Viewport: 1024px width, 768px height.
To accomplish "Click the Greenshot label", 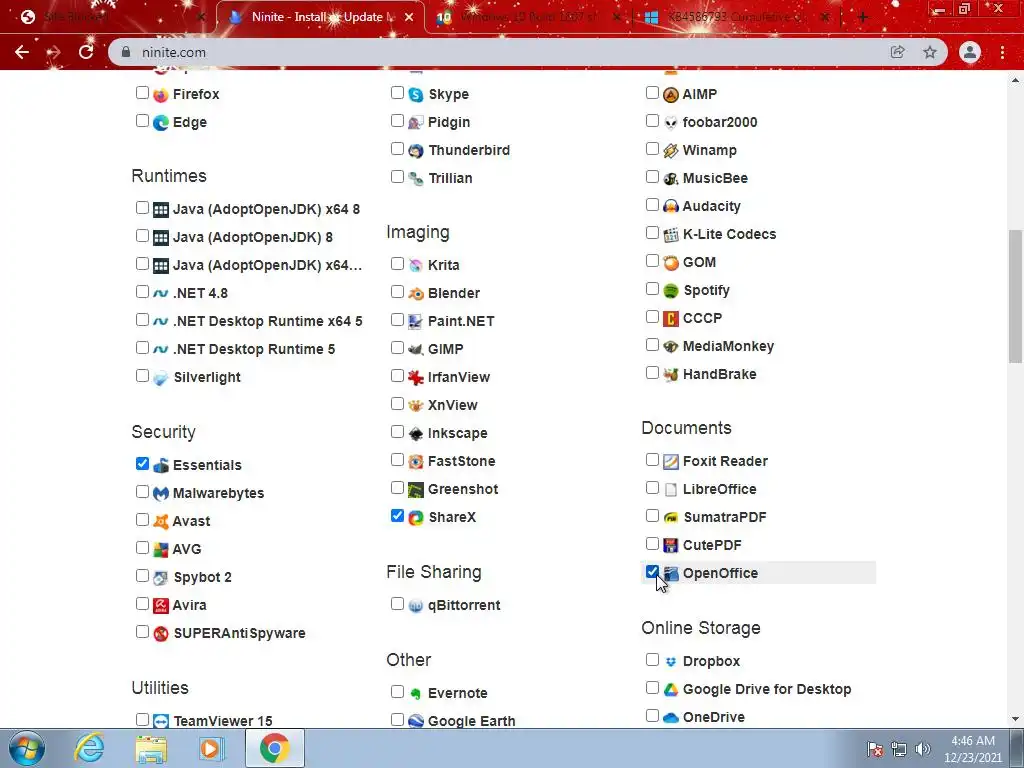I will point(463,489).
